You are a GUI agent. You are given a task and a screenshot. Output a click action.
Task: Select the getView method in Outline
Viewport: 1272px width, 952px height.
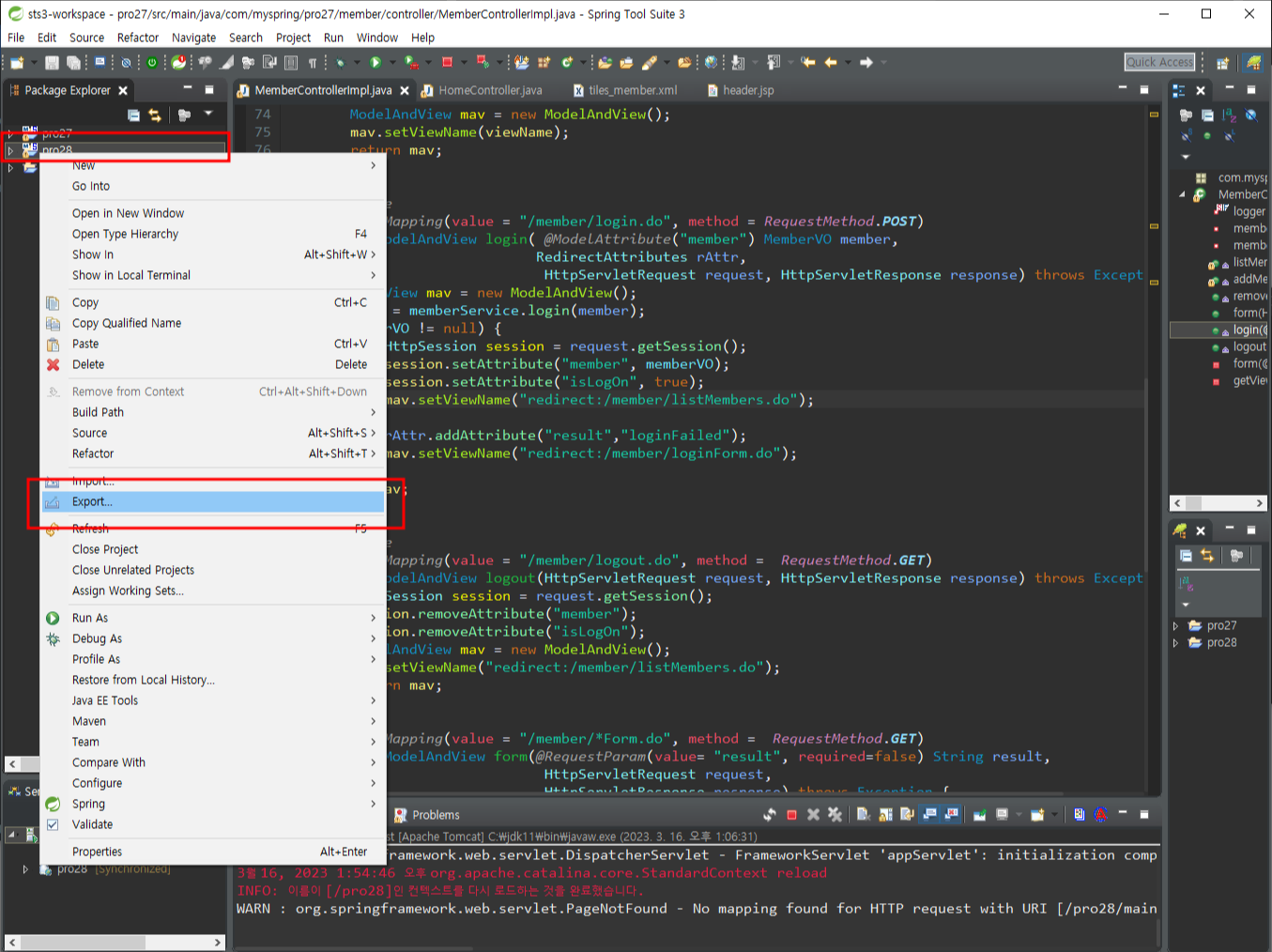point(1249,380)
